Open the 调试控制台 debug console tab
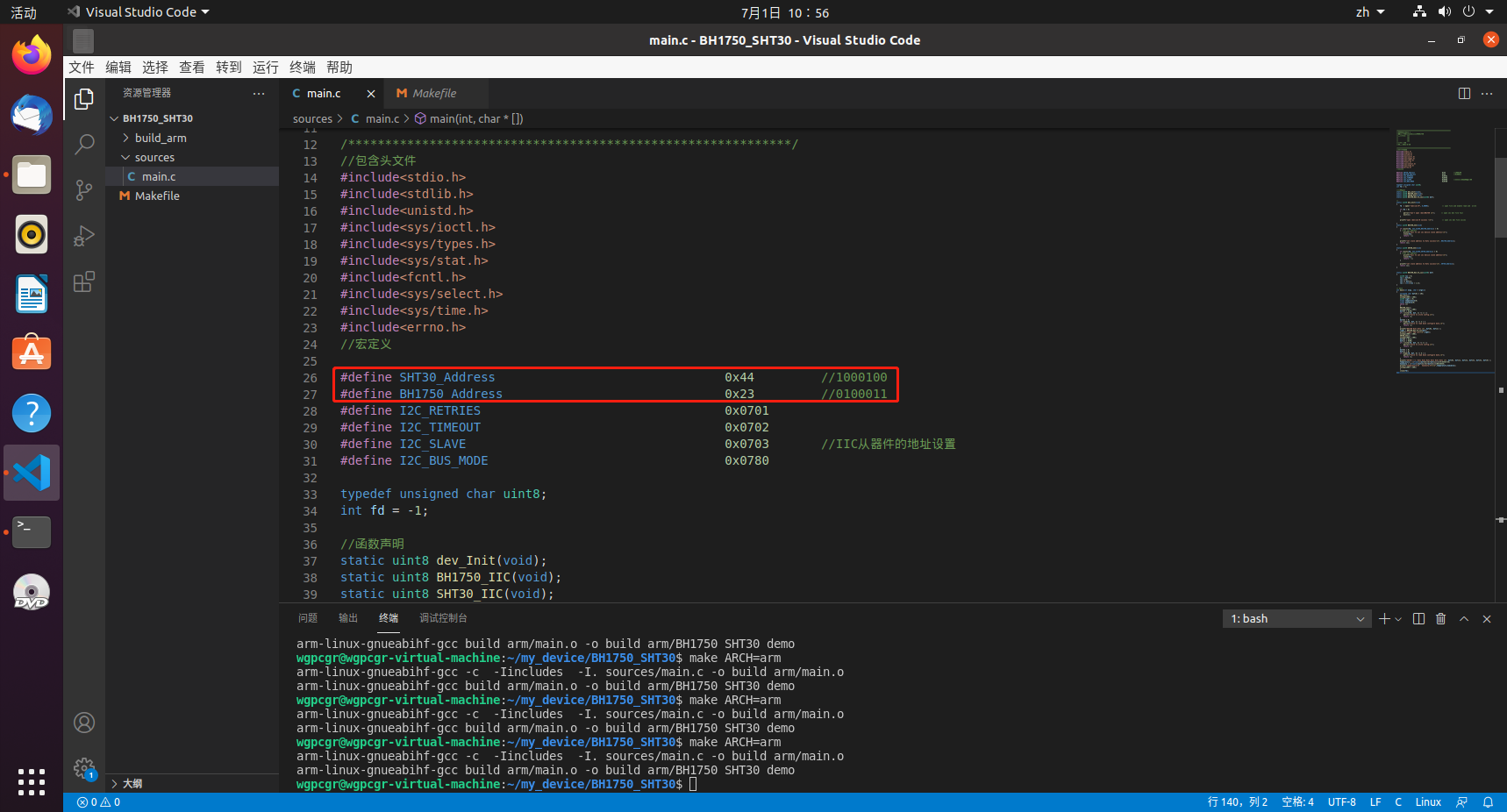Image resolution: width=1507 pixels, height=812 pixels. [443, 618]
